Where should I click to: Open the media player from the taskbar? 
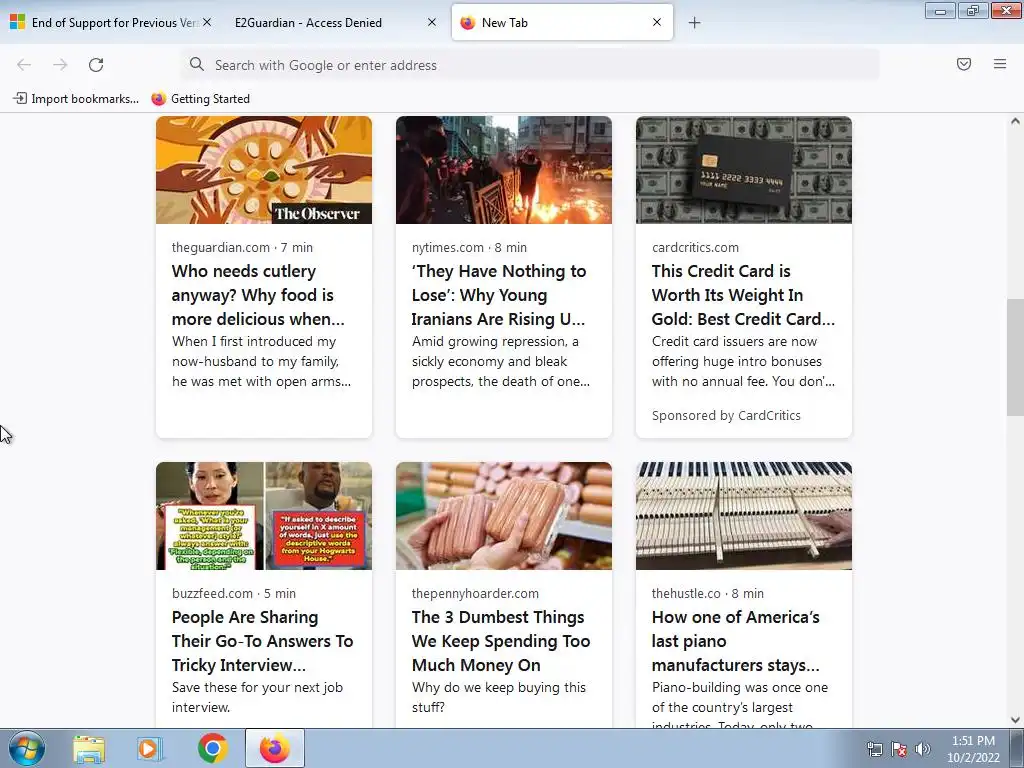coord(150,748)
